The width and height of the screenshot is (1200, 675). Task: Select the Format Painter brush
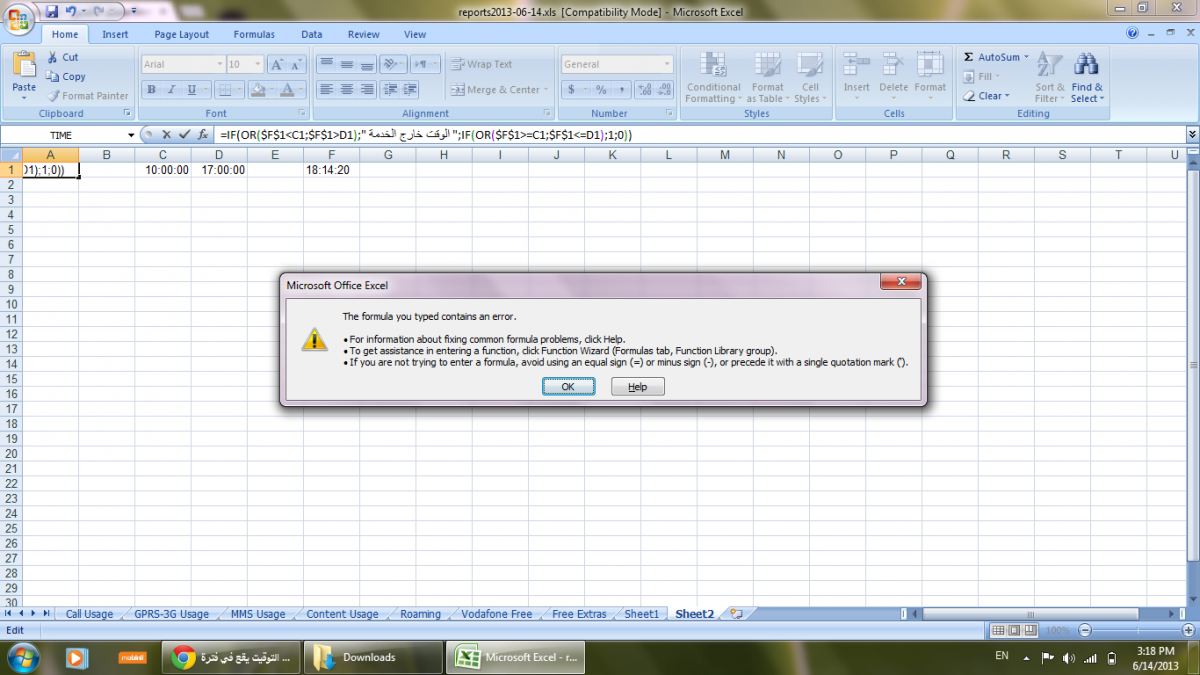(53, 96)
